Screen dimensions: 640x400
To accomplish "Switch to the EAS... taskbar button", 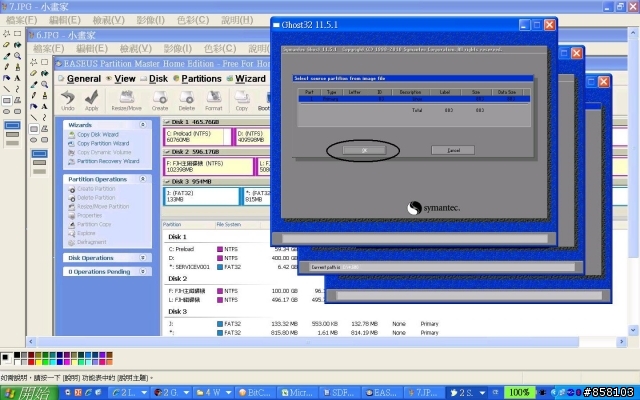I will (382, 393).
